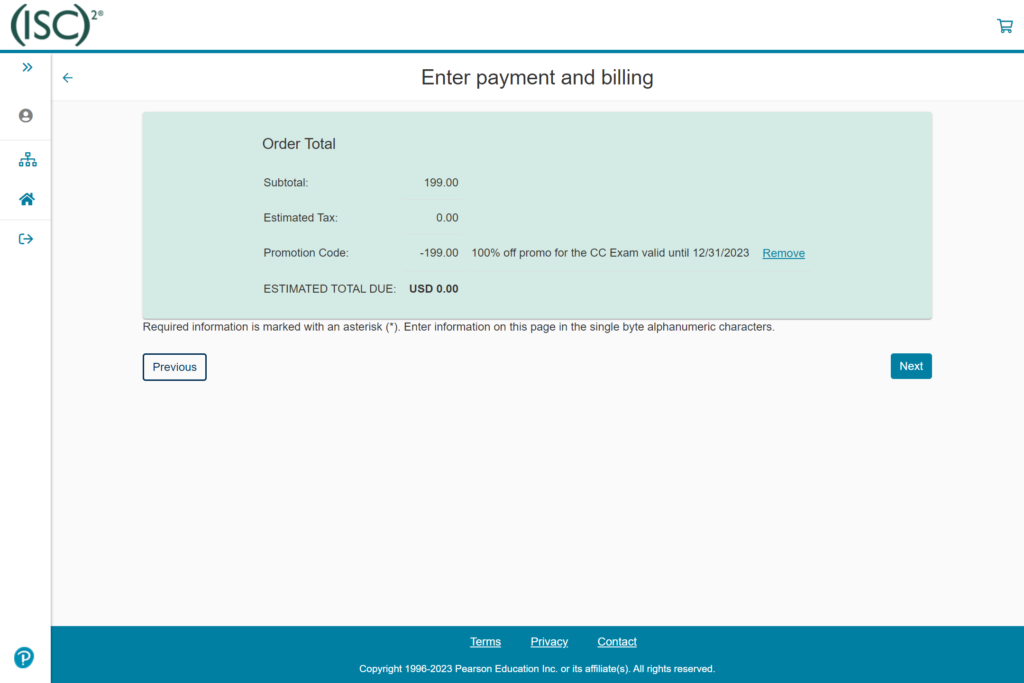Image resolution: width=1024 pixels, height=683 pixels.
Task: Click the Estimated Tax label
Action: (x=300, y=218)
